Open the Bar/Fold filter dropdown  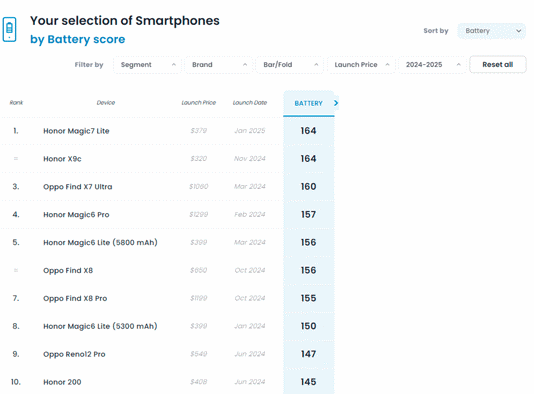[x=290, y=65]
